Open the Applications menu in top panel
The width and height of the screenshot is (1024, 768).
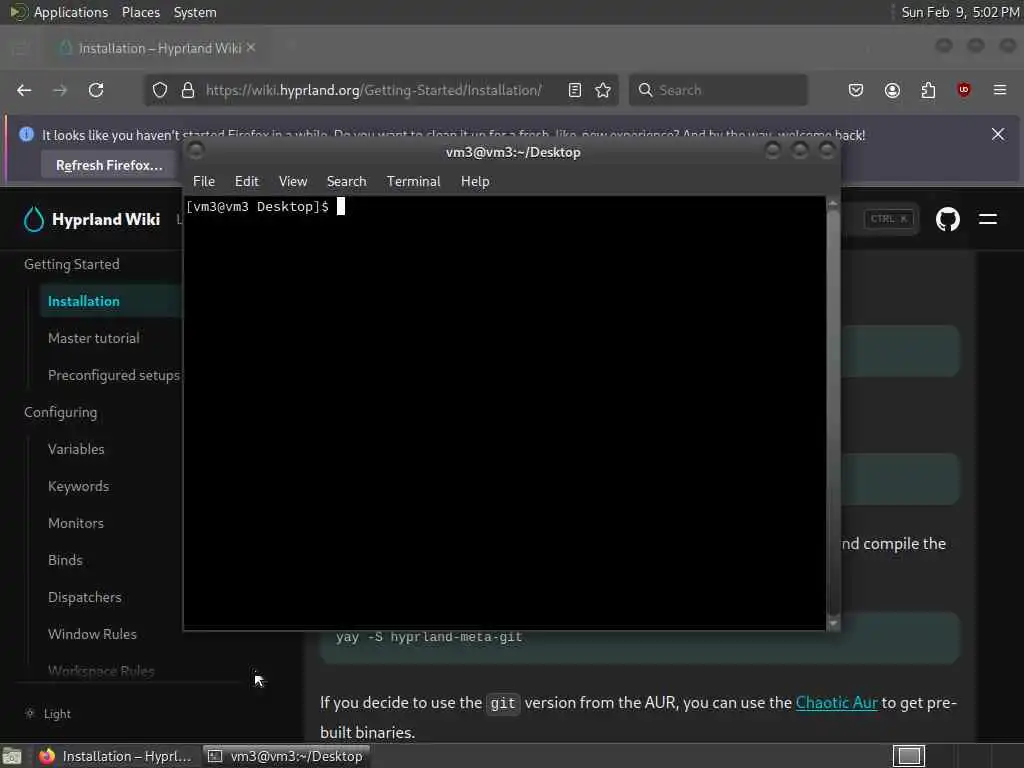(71, 12)
